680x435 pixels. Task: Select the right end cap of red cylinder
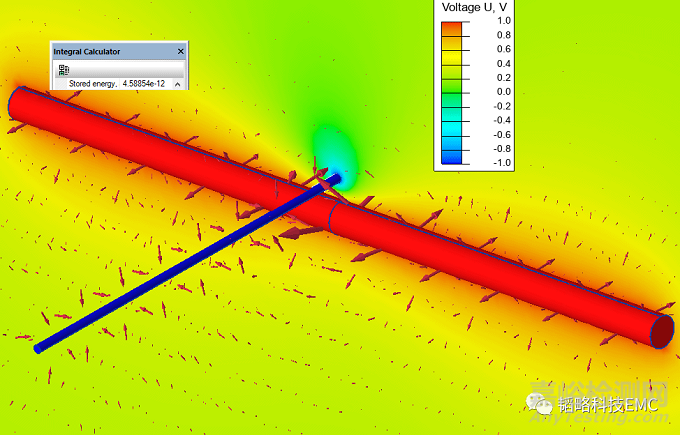point(662,329)
